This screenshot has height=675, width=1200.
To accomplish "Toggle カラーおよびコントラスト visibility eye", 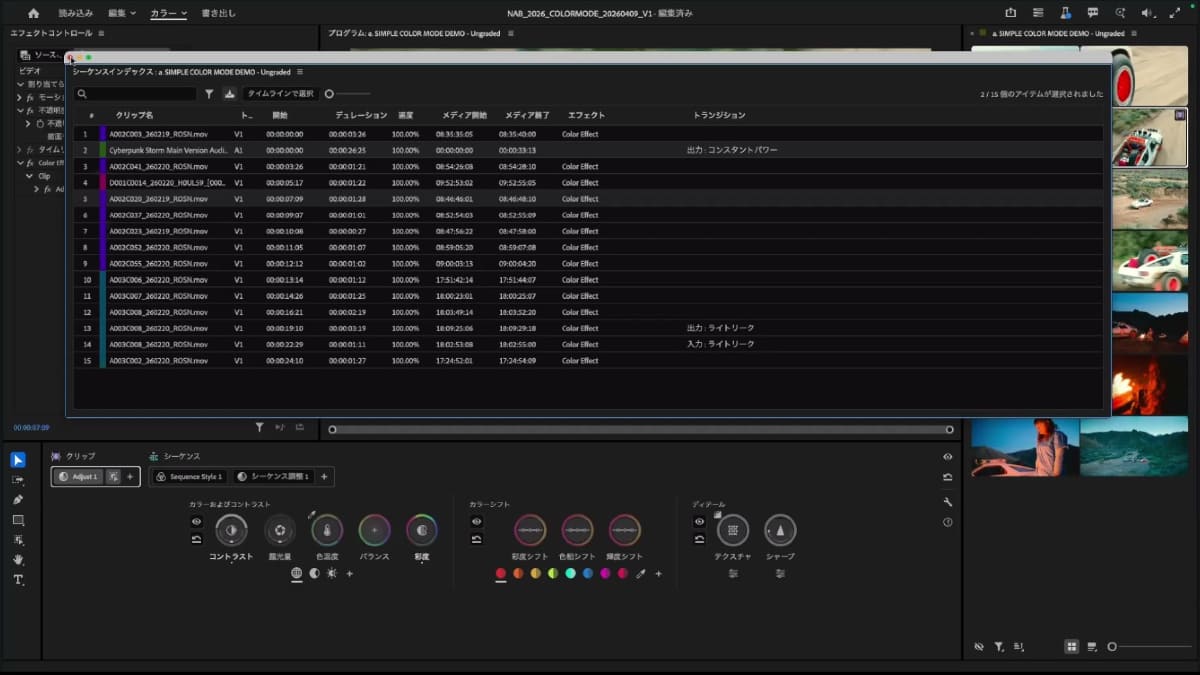I will tap(196, 521).
